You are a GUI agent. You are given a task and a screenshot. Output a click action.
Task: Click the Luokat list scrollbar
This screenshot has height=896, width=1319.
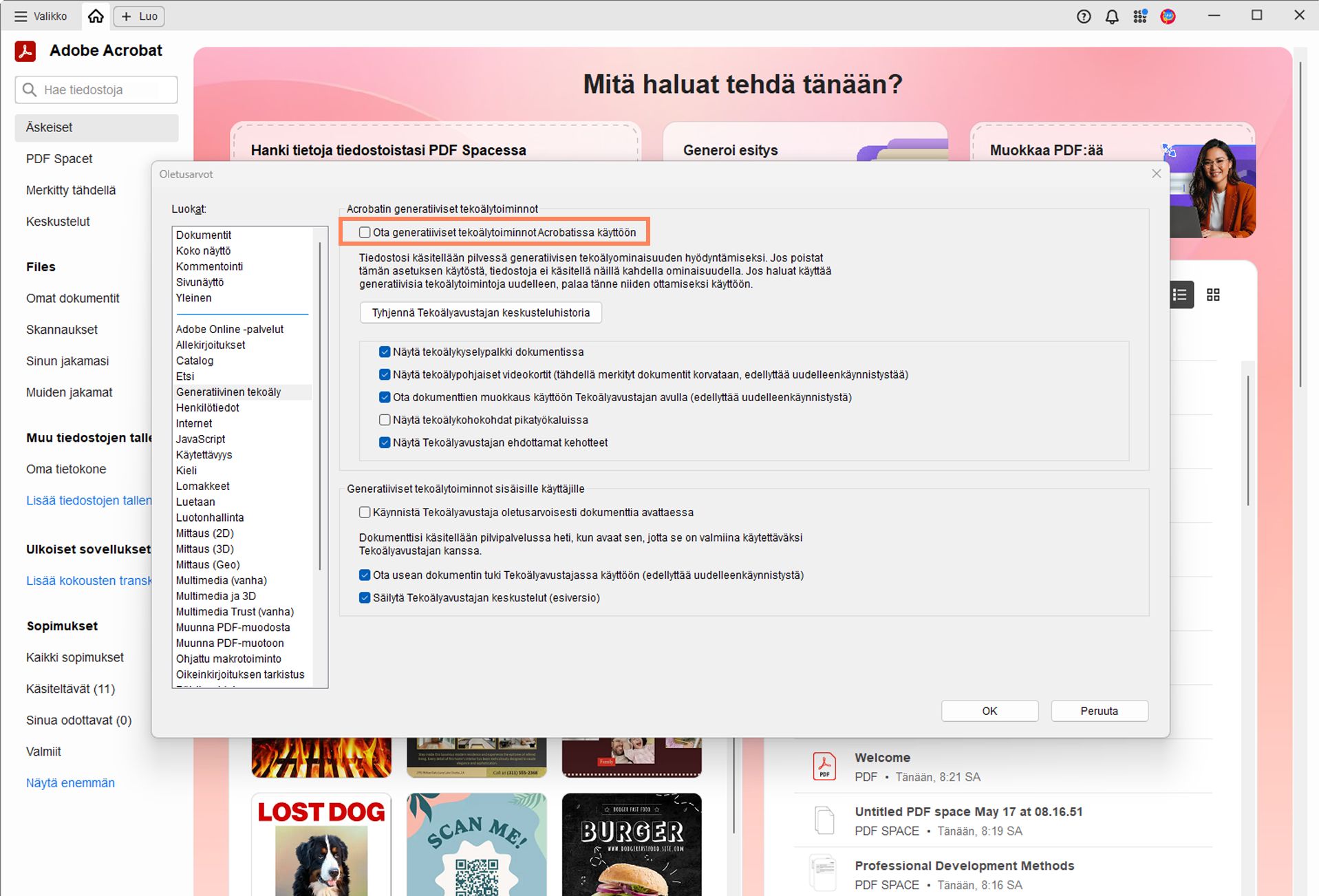(x=320, y=406)
